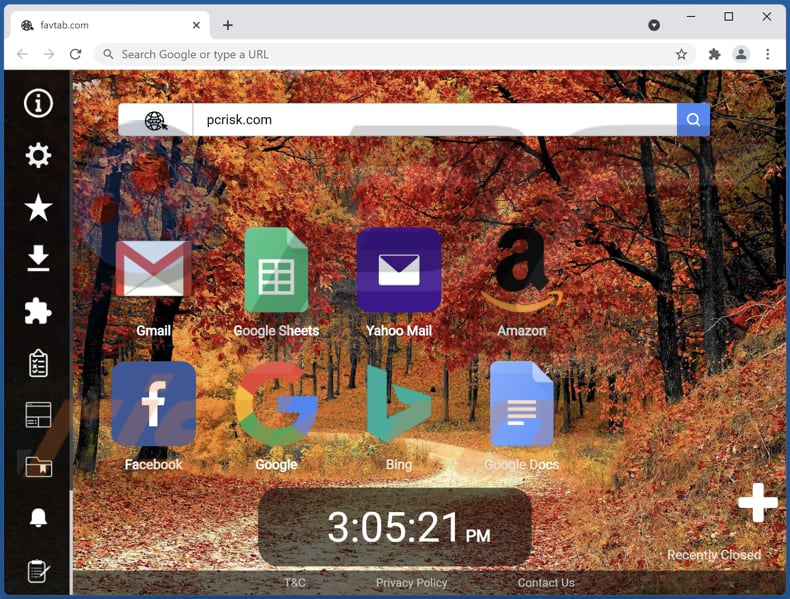Viewport: 790px width, 599px height.
Task: Go forward in browser
Action: tap(49, 54)
